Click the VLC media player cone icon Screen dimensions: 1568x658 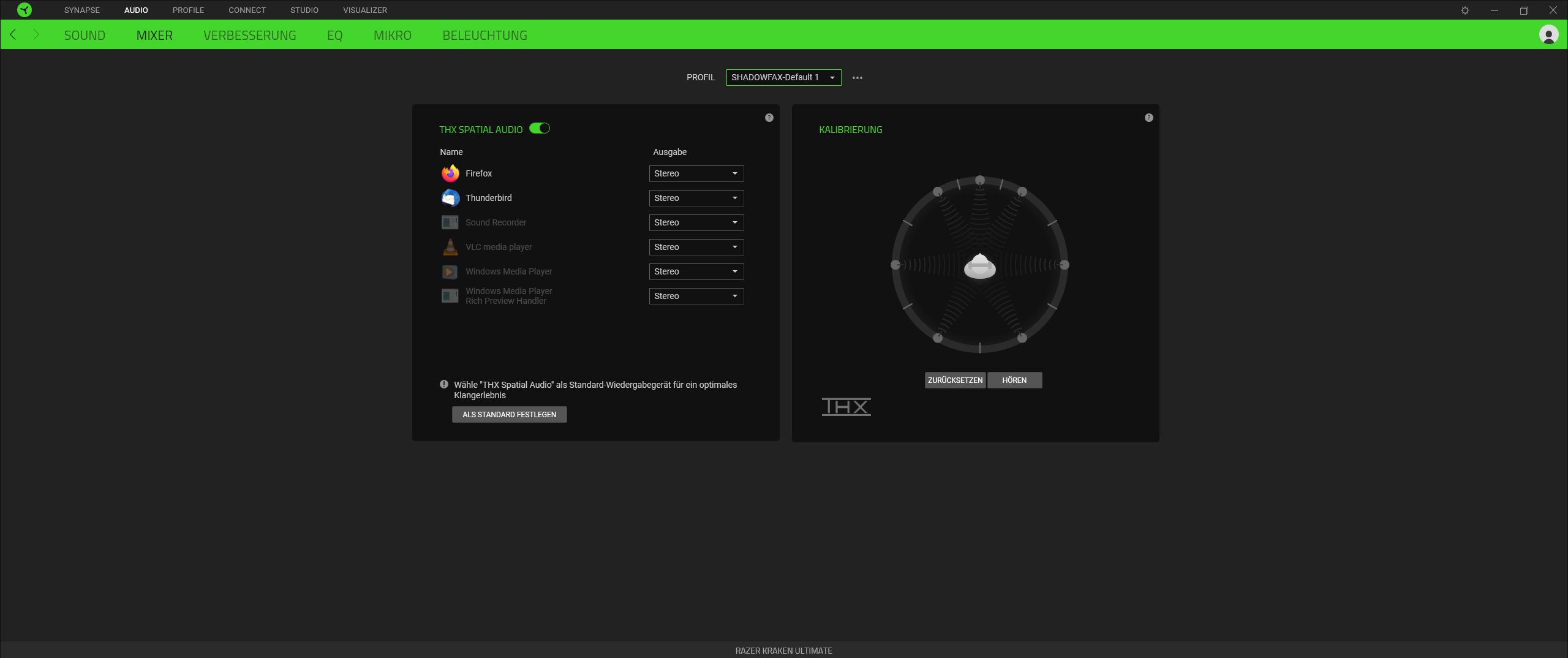pyautogui.click(x=450, y=247)
